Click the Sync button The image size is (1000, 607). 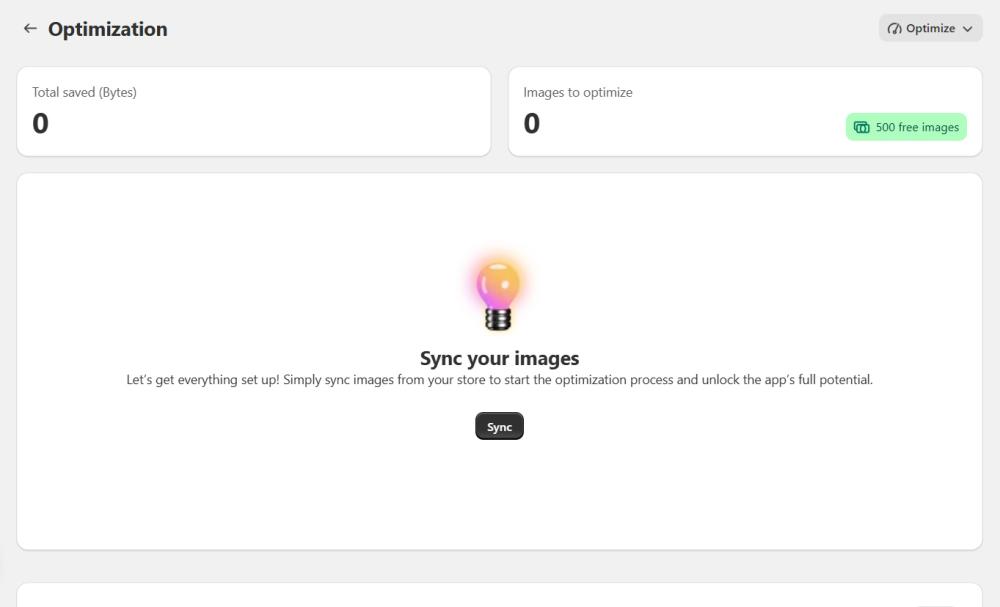499,427
